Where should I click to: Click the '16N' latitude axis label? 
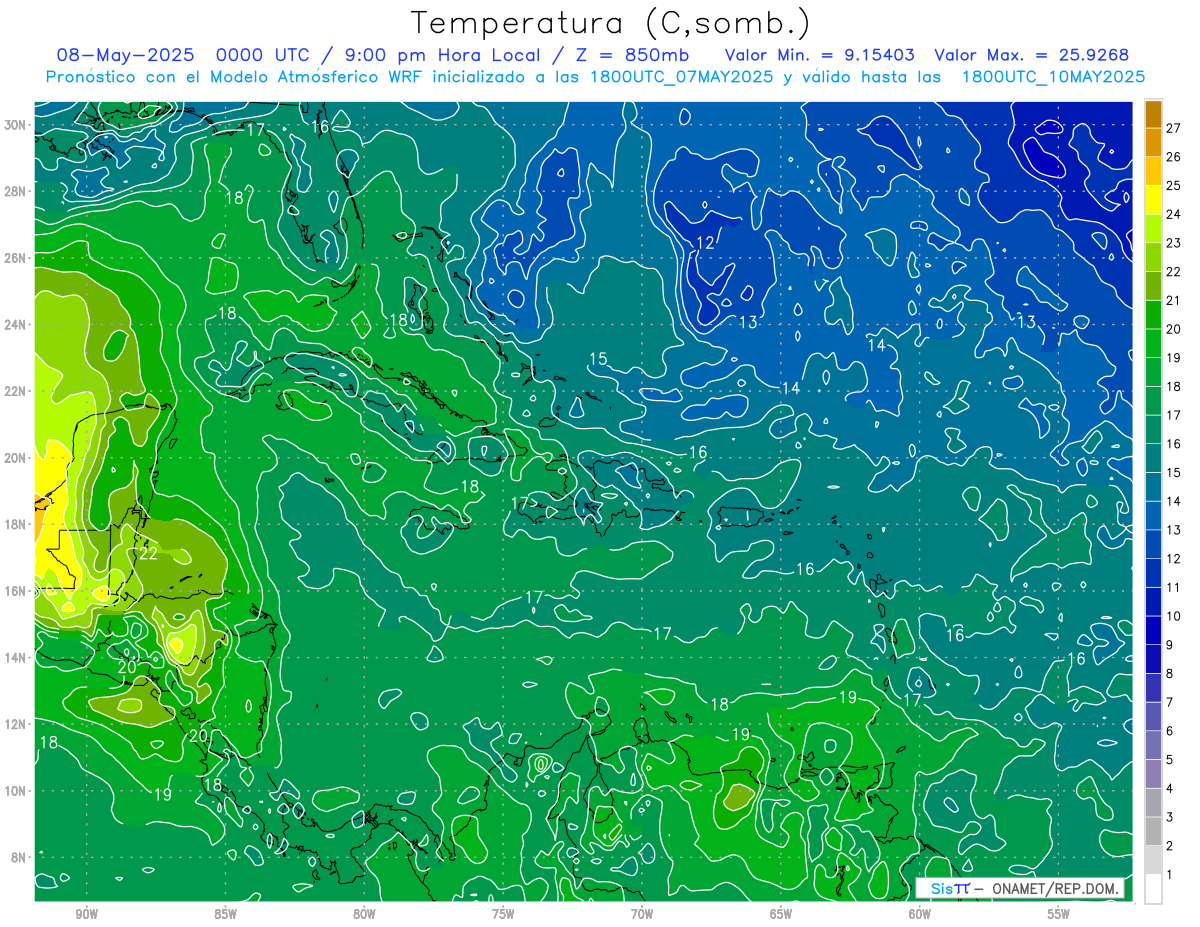pyautogui.click(x=15, y=591)
